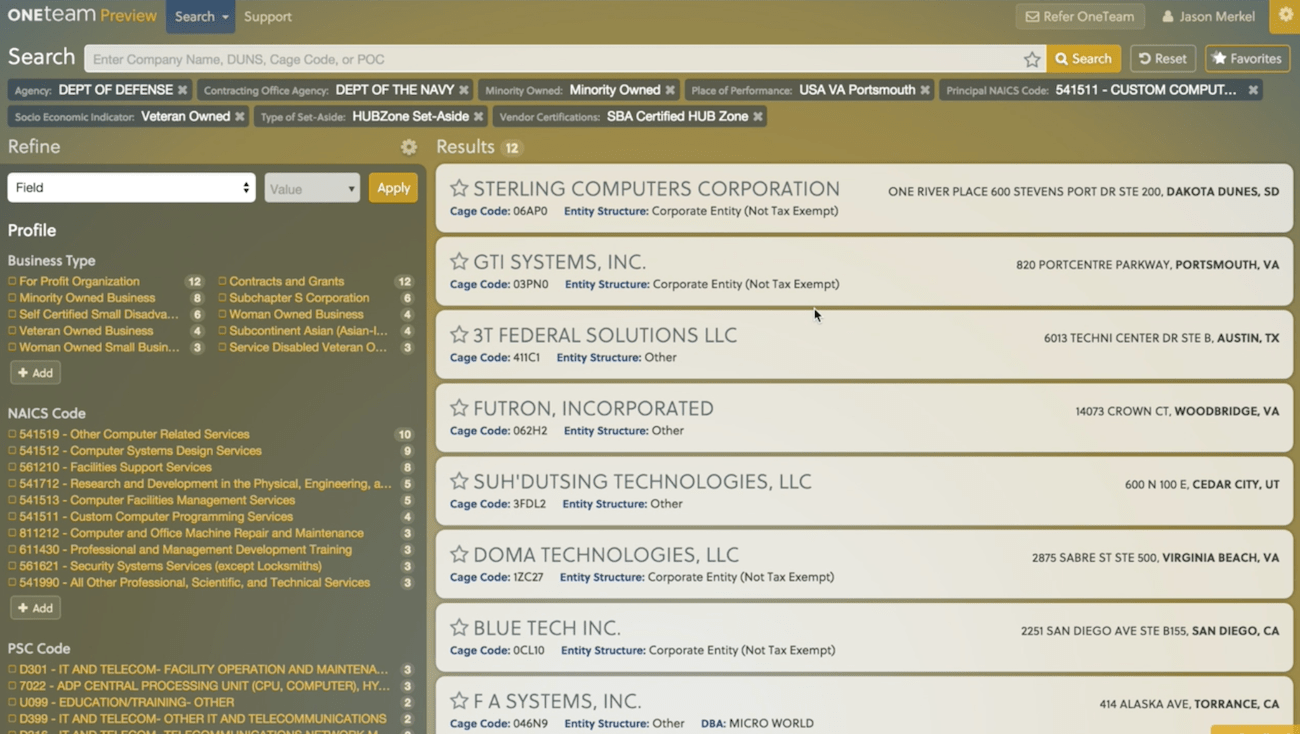This screenshot has width=1300, height=734.
Task: Check the Contracts and Grants checkbox
Action: point(222,281)
